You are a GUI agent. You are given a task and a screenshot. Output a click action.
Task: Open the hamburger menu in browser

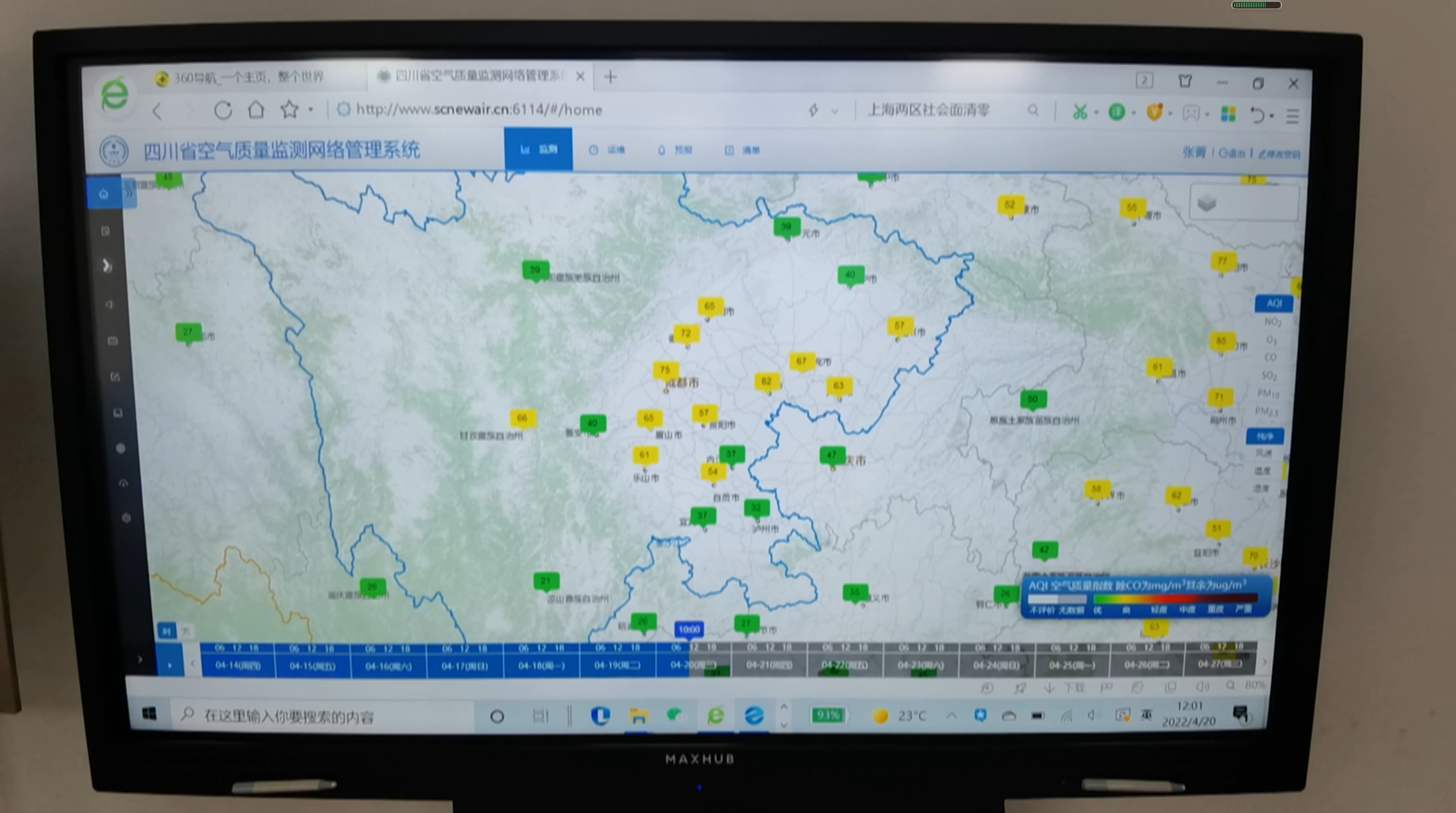pos(1292,116)
